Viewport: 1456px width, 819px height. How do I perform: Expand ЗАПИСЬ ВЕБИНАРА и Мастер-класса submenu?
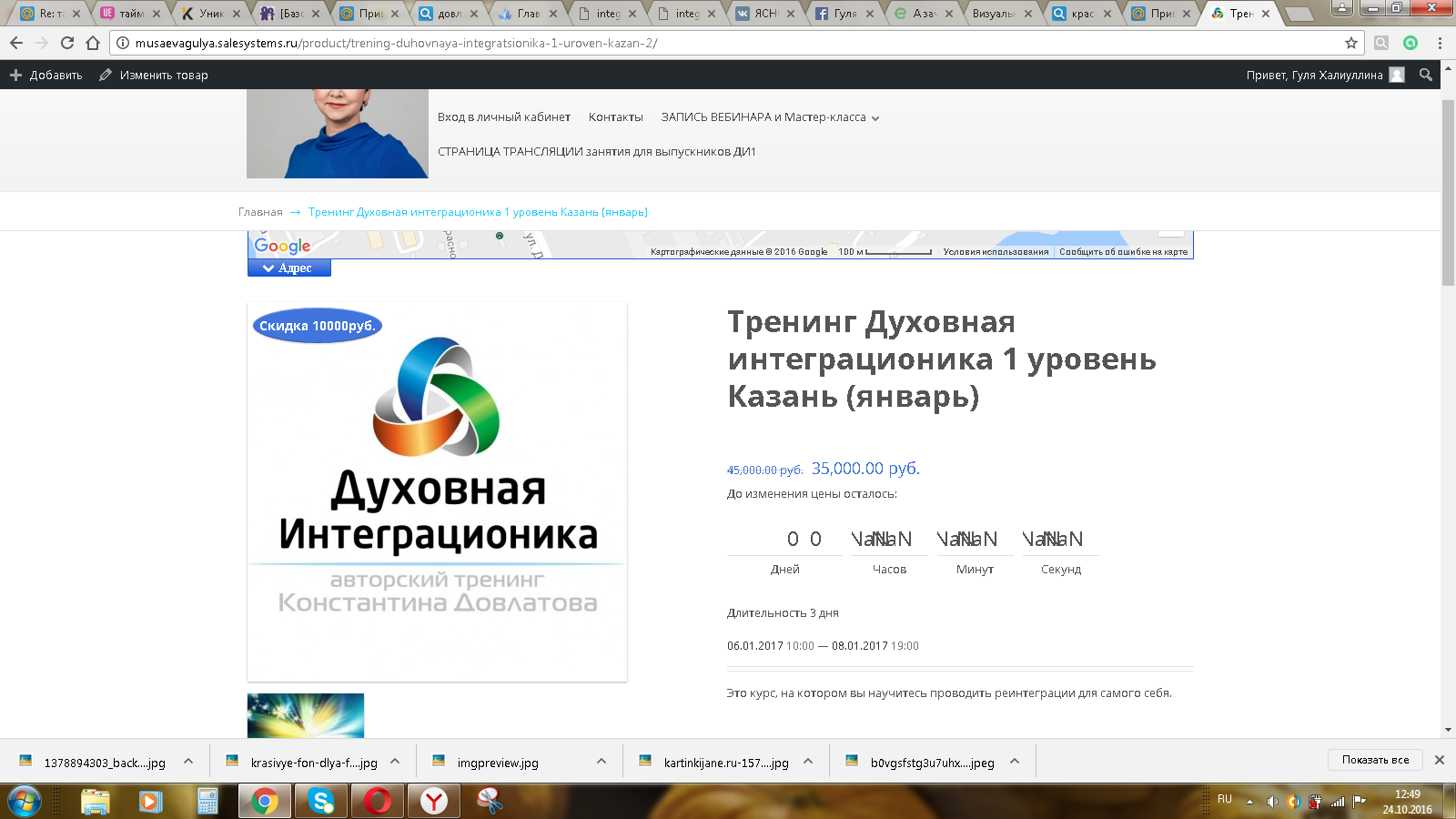[875, 118]
